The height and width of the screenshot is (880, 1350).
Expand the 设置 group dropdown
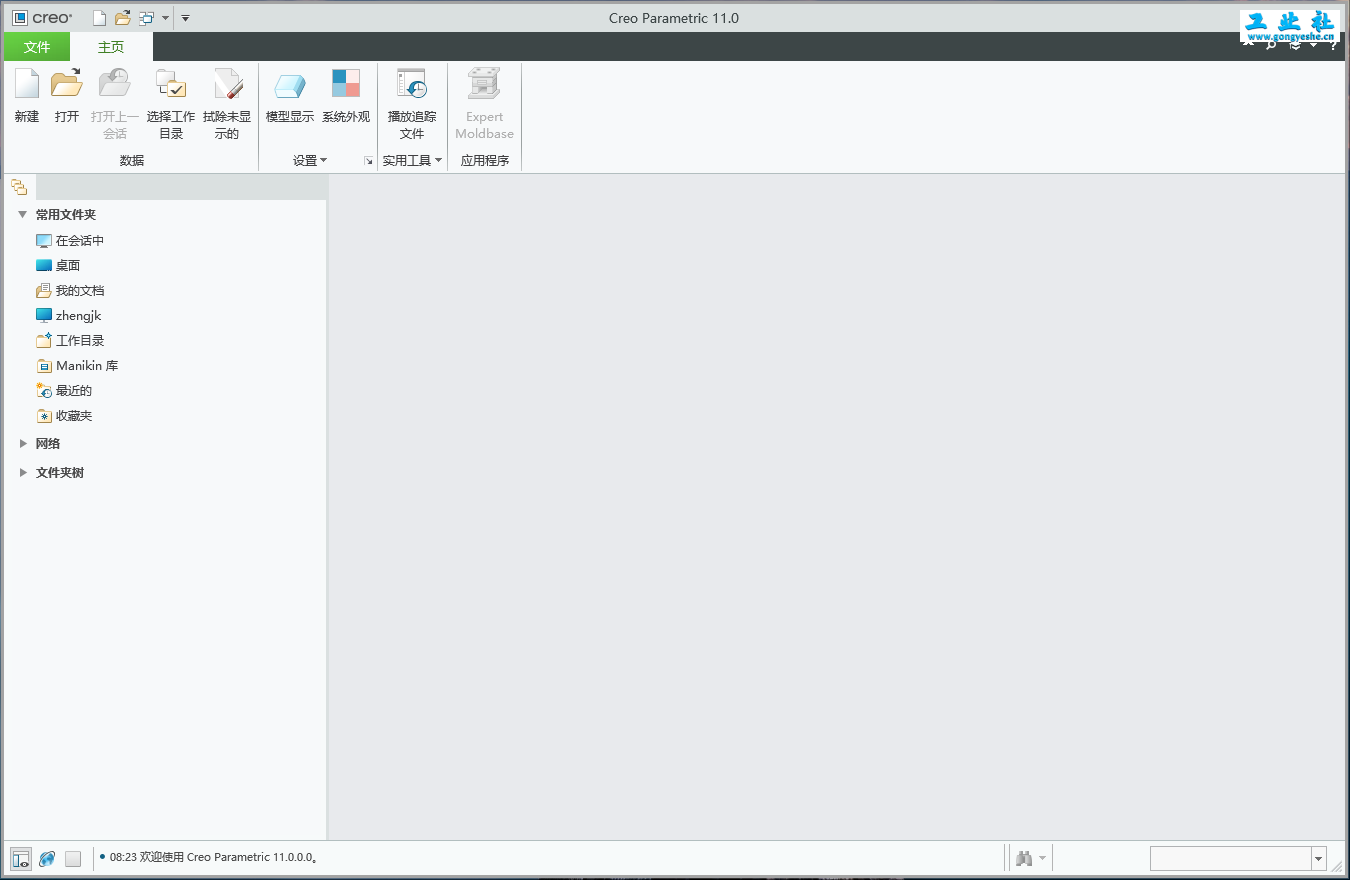tap(310, 160)
